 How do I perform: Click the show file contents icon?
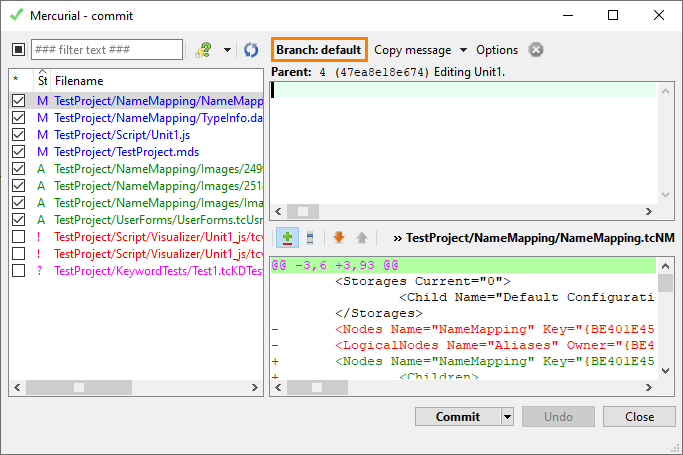point(310,238)
